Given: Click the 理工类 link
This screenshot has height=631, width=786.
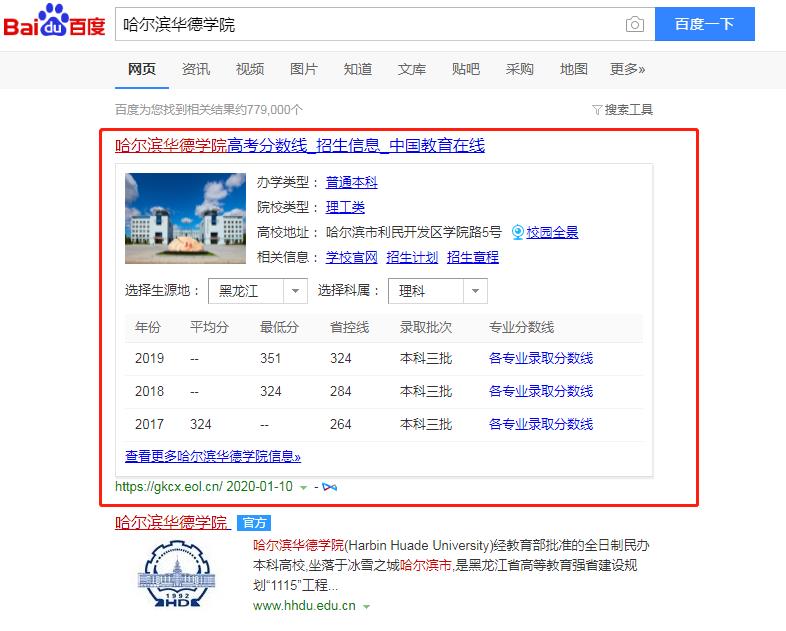Looking at the screenshot, I should click(x=345, y=207).
